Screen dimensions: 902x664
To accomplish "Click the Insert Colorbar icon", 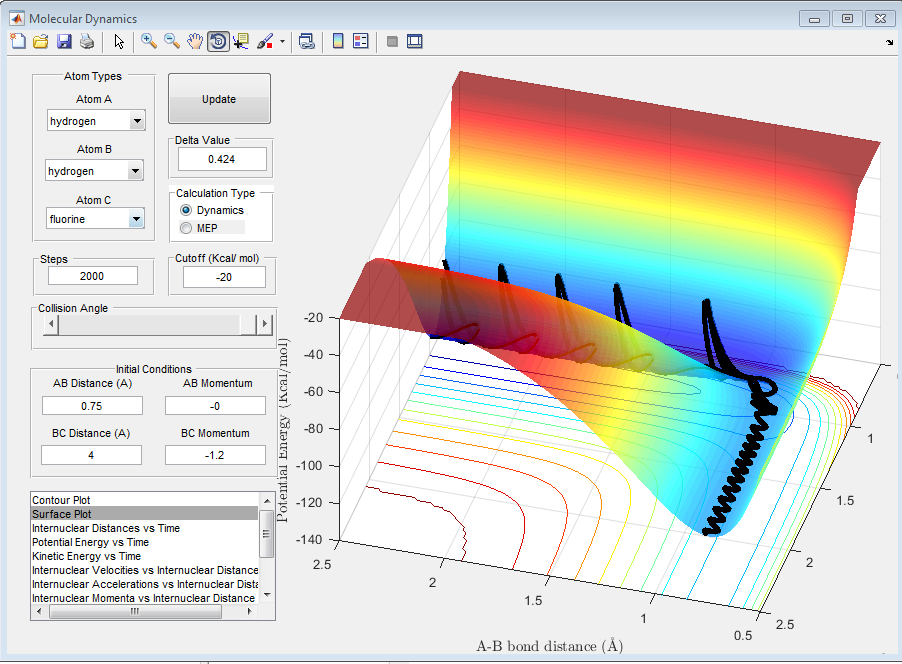I will [338, 41].
